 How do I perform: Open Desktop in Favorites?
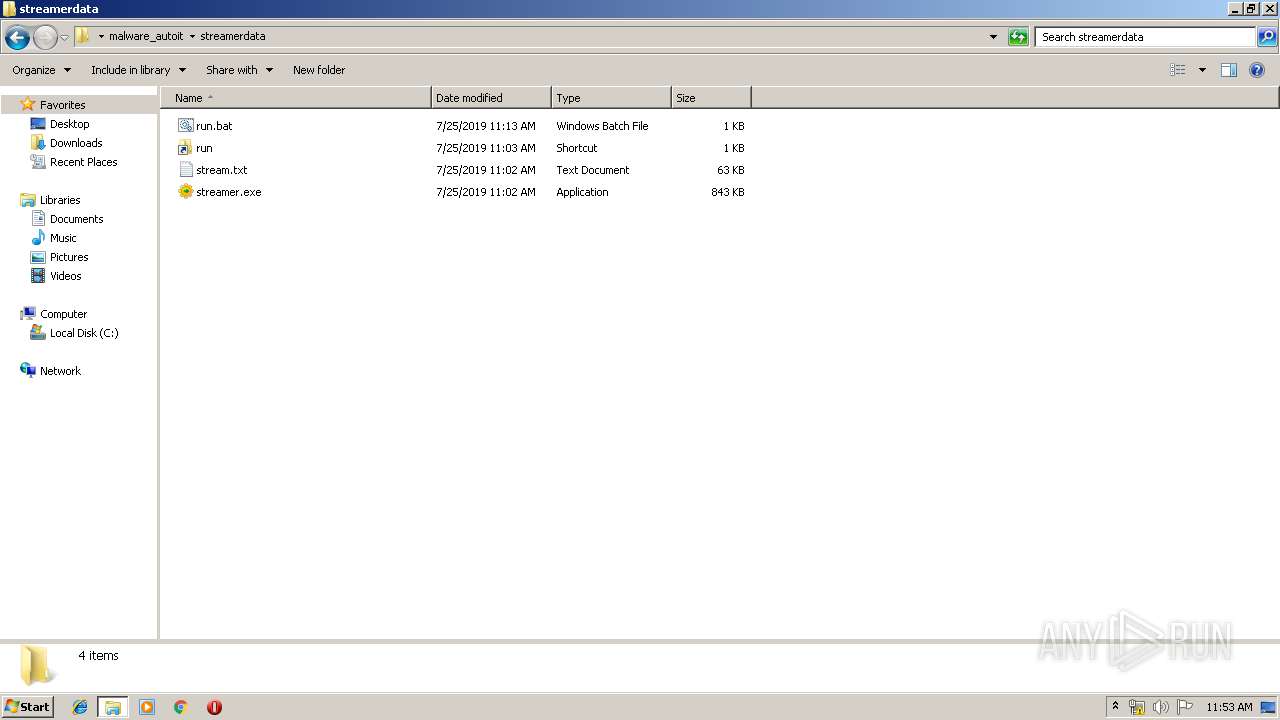click(69, 124)
